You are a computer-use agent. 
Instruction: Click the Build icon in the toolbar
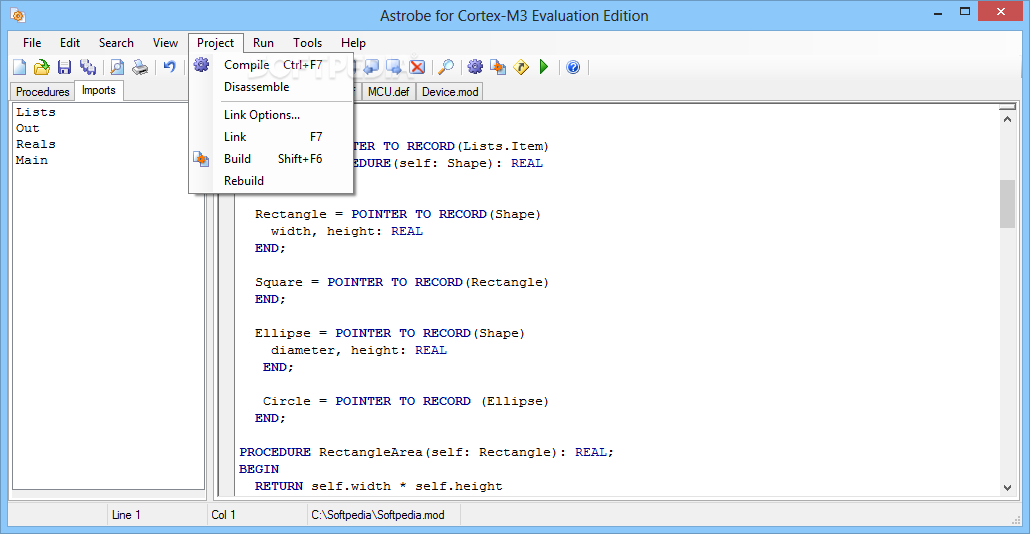coord(498,67)
